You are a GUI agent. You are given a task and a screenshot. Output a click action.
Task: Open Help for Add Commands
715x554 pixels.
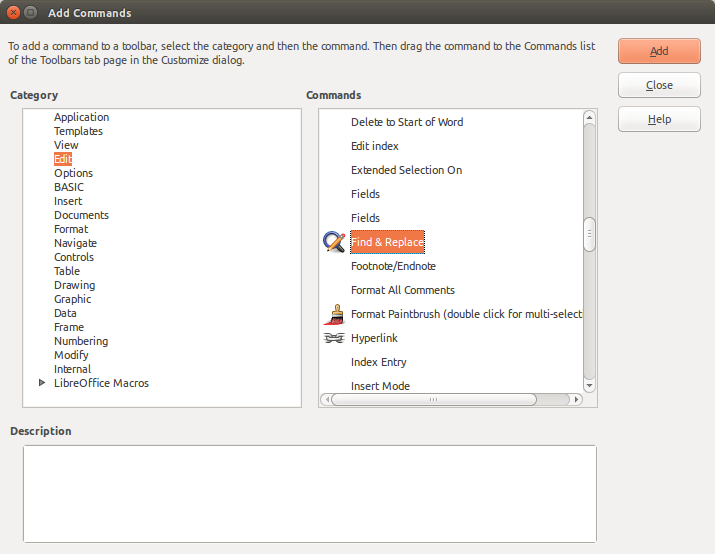click(659, 119)
